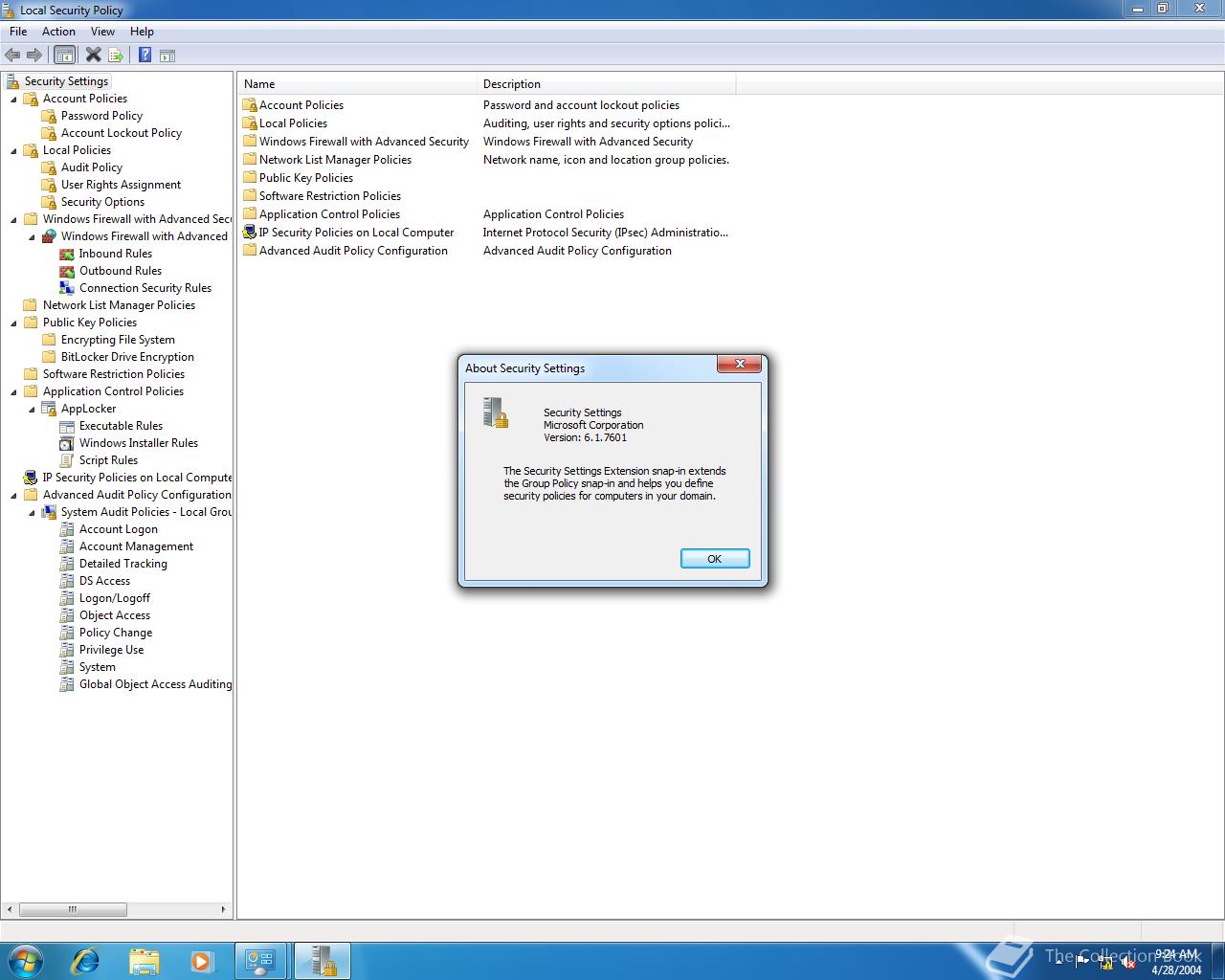1225x980 pixels.
Task: Select Outbound Rules icon in the tree
Action: [67, 271]
